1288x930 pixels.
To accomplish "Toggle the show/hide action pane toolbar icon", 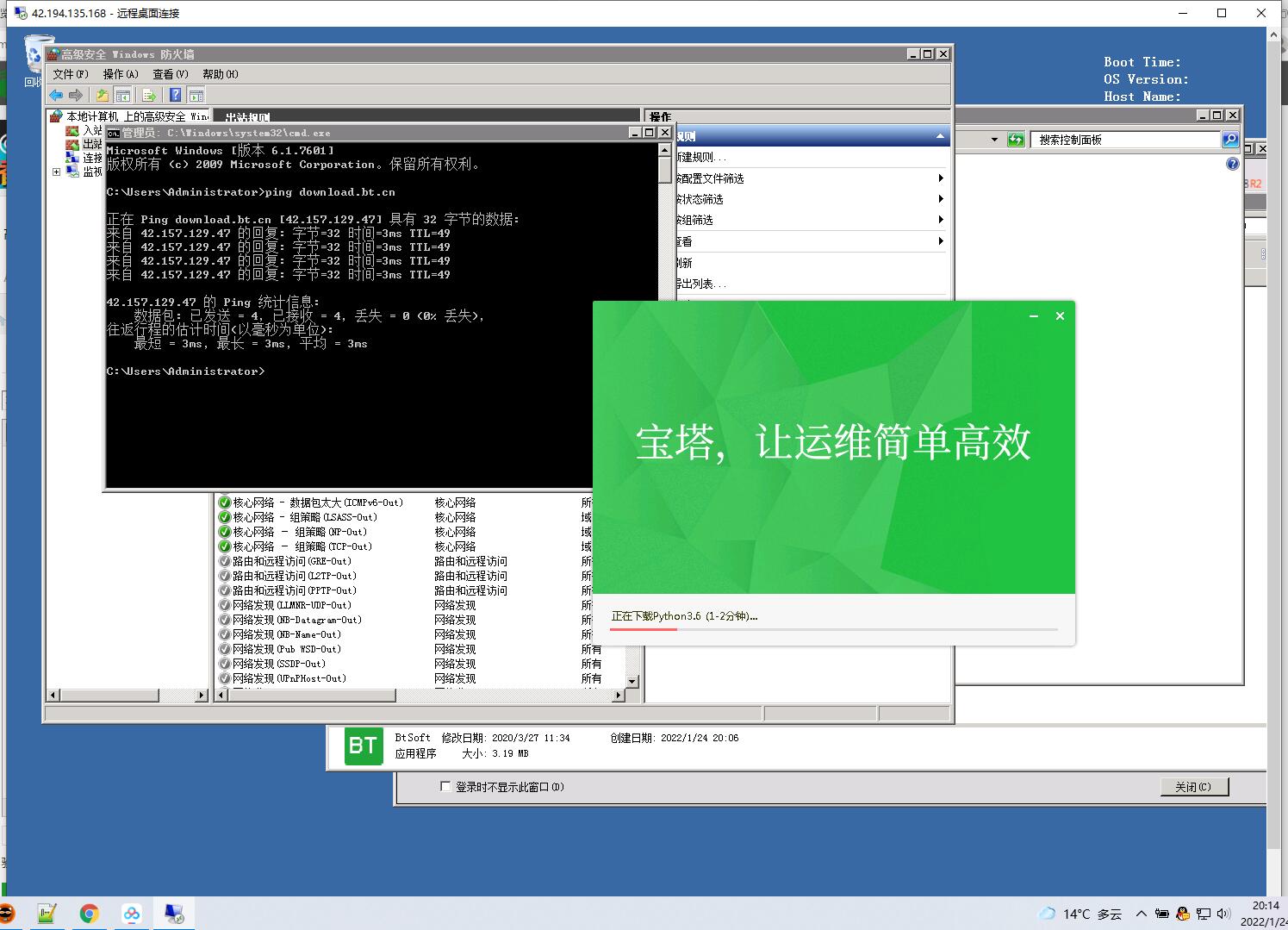I will point(196,95).
